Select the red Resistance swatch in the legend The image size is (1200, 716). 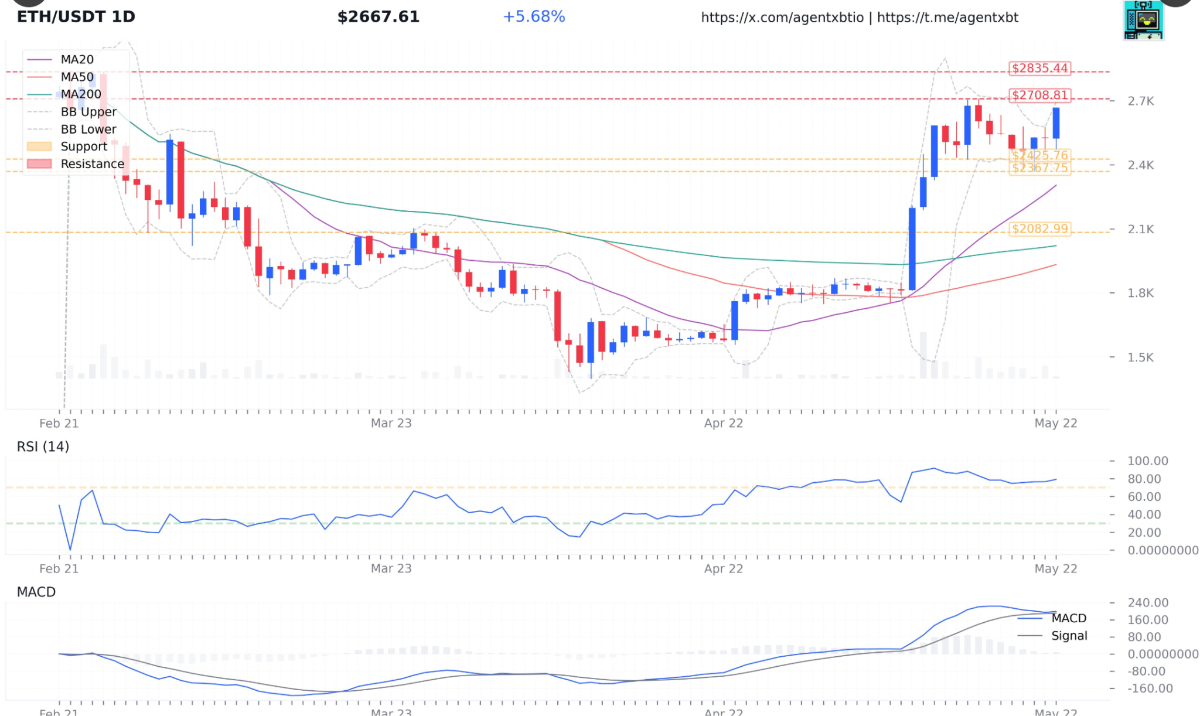(x=38, y=164)
